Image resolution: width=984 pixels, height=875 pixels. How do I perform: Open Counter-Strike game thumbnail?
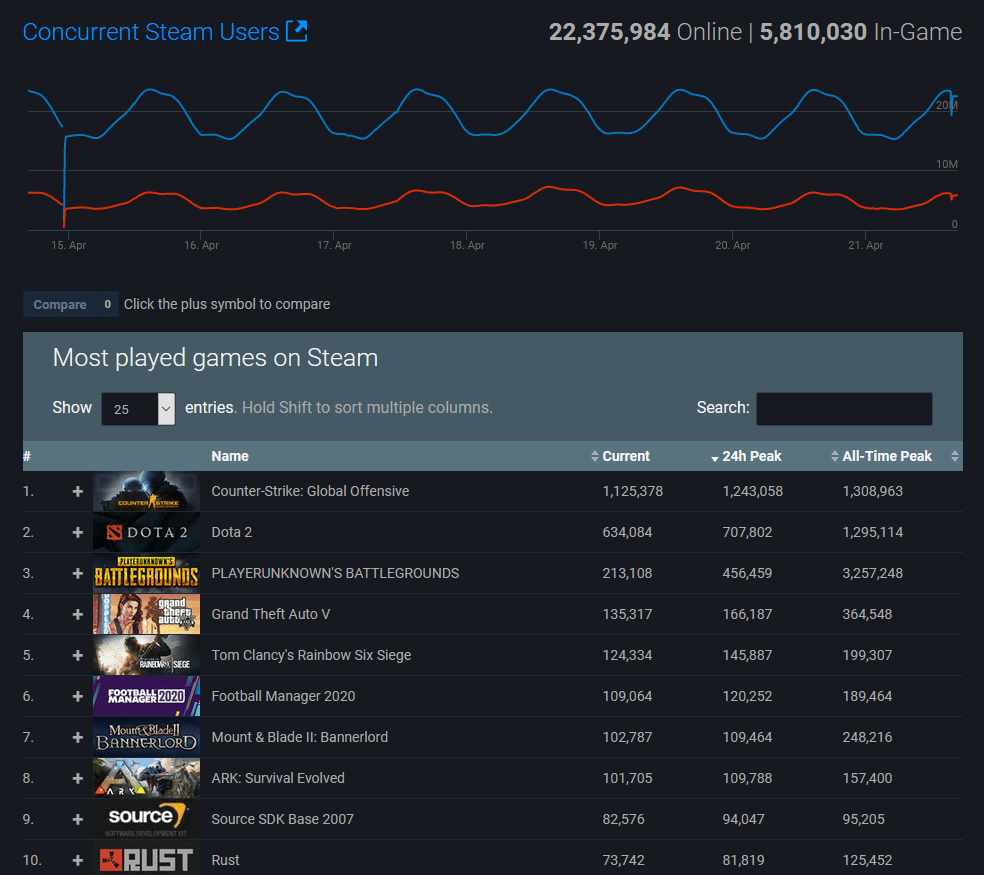coord(146,491)
